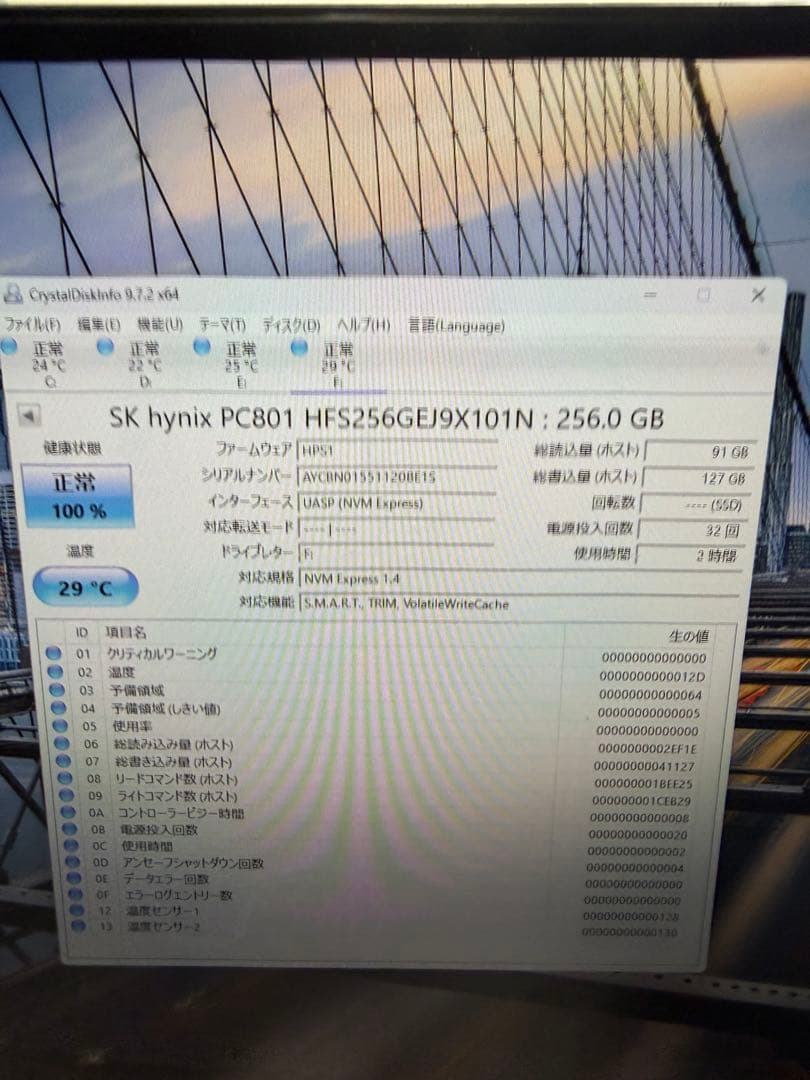Screen dimensions: 810x1080
Task: Select the 02 温度 attribute row
Action: click(377, 673)
